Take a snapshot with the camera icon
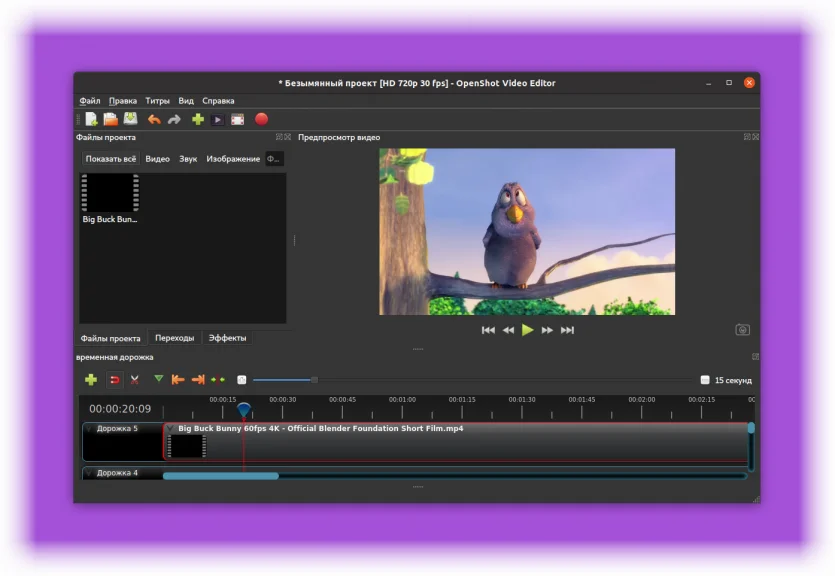Screen dimensions: 835x576 click(x=742, y=330)
